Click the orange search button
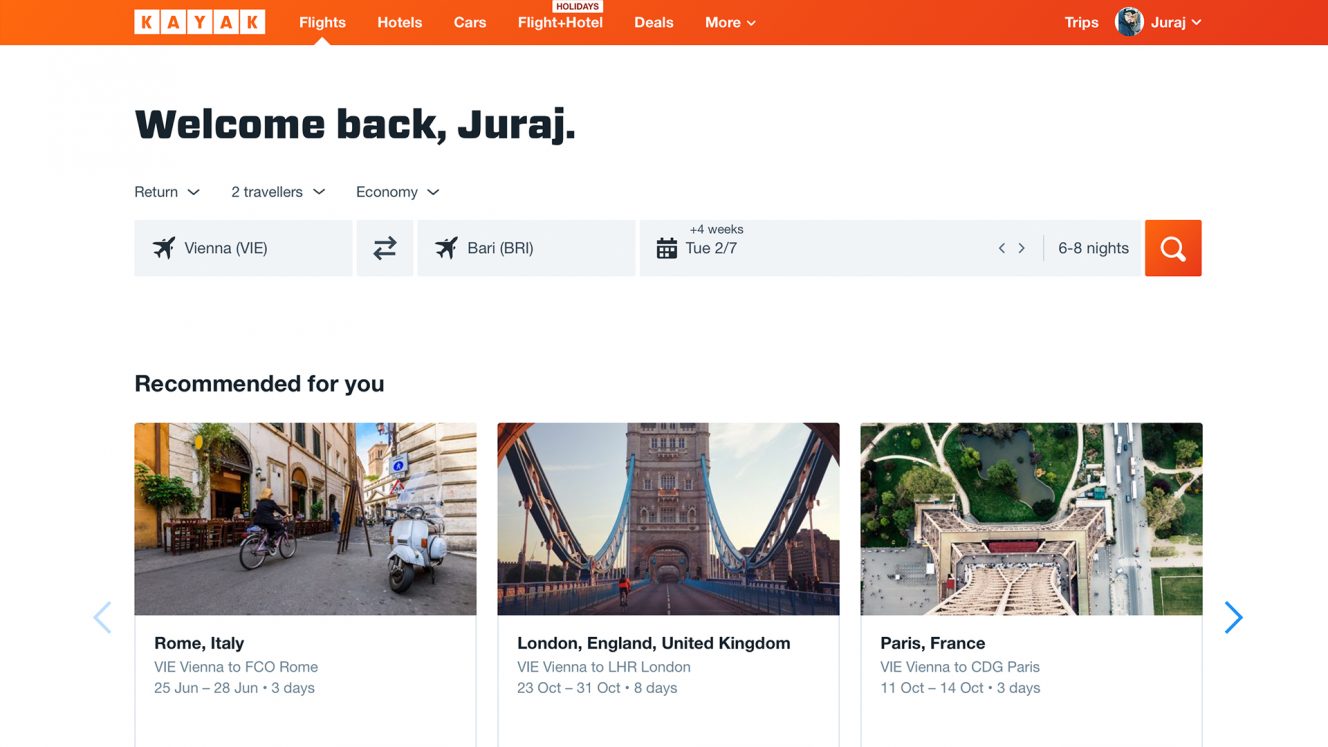The height and width of the screenshot is (747, 1328). click(x=1173, y=248)
